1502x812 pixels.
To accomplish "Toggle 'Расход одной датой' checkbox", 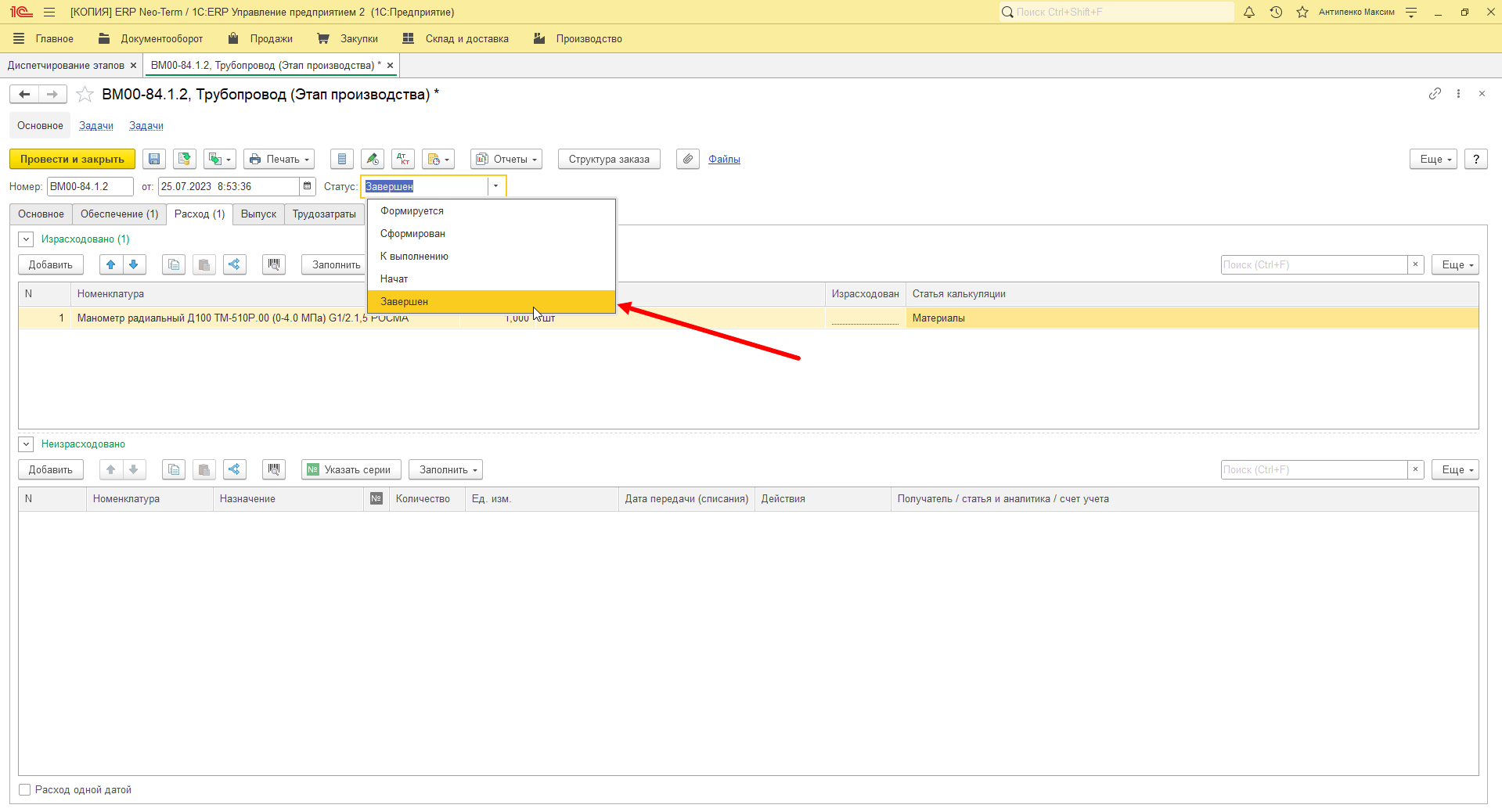I will tap(25, 789).
